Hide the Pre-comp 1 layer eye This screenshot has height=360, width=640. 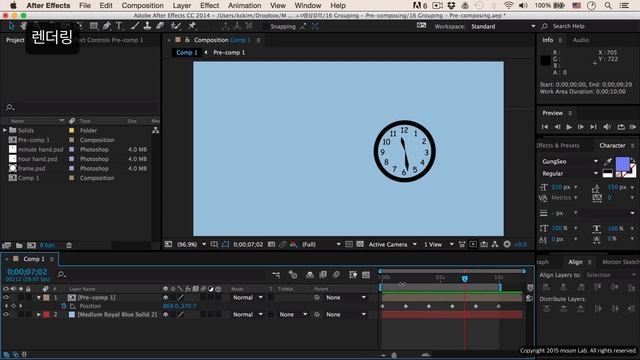click(x=6, y=298)
